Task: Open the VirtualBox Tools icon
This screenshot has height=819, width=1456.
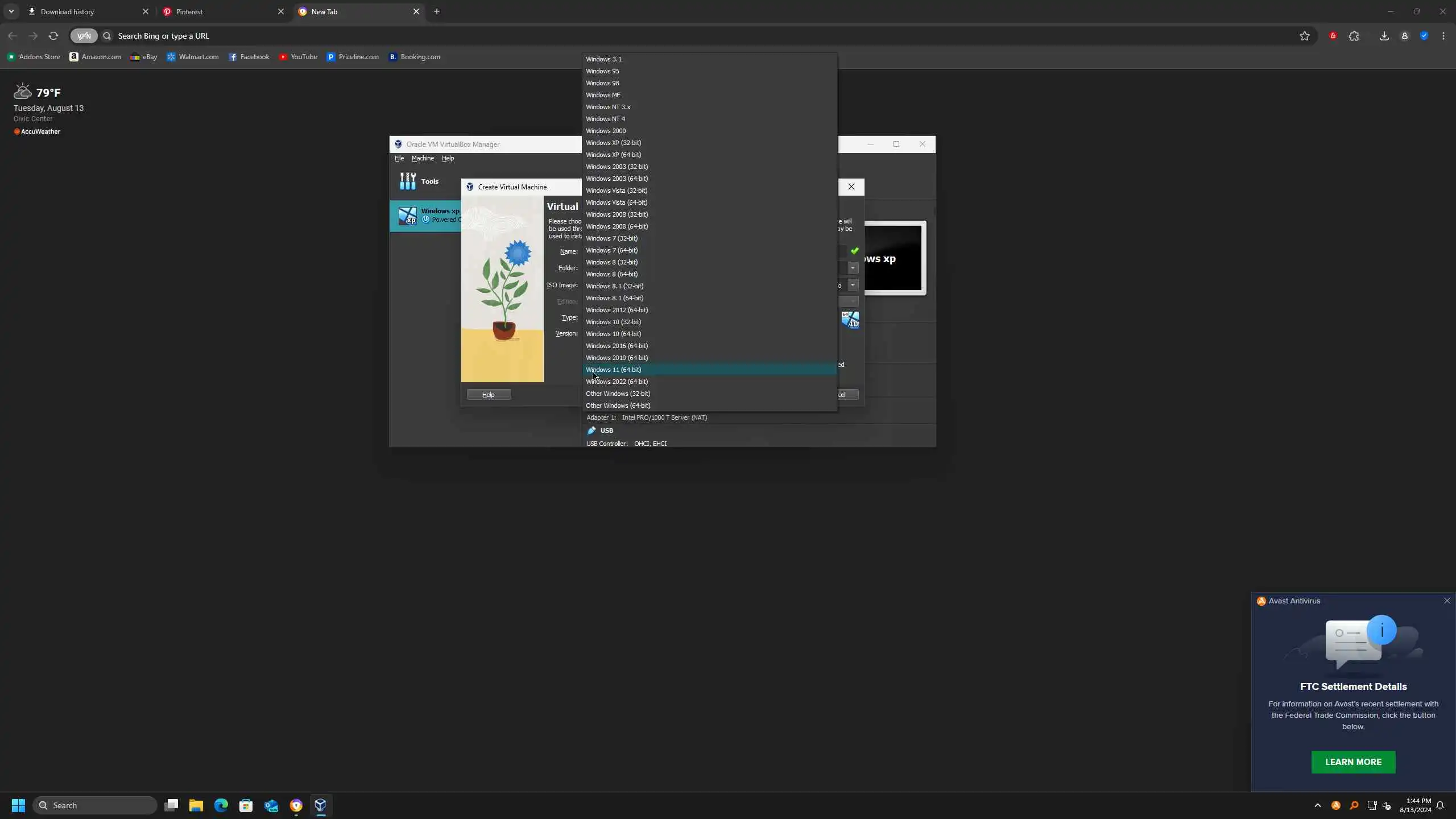Action: pyautogui.click(x=408, y=181)
